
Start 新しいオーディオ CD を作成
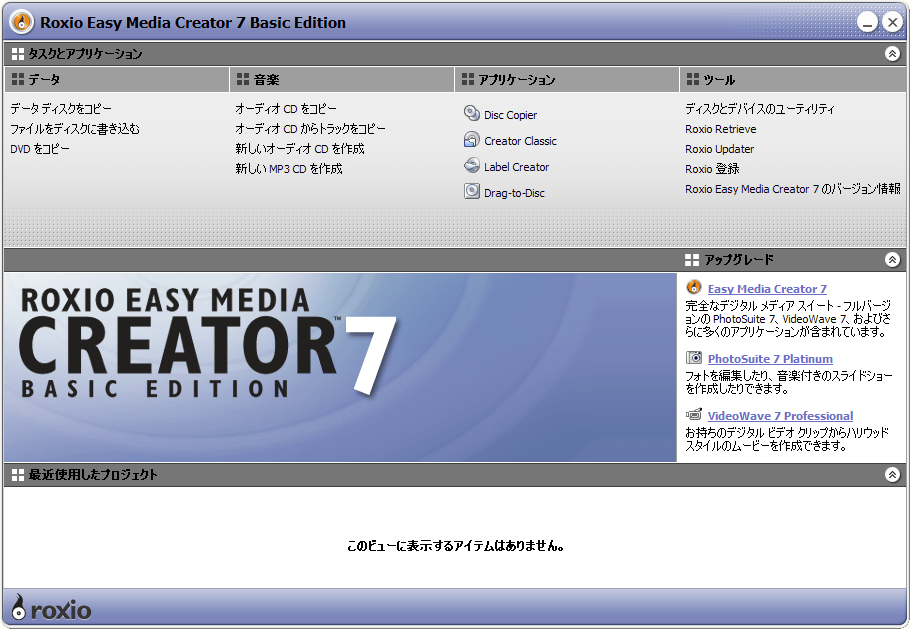[x=299, y=149]
